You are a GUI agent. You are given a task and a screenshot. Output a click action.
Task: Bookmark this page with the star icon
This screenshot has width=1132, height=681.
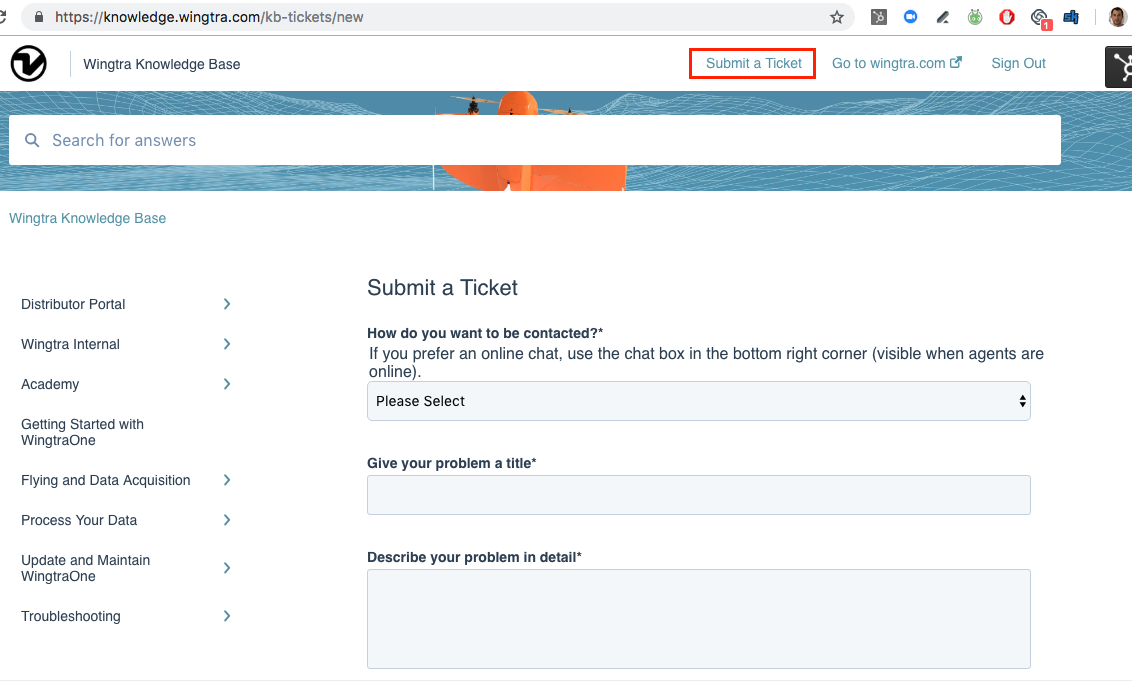coord(836,16)
